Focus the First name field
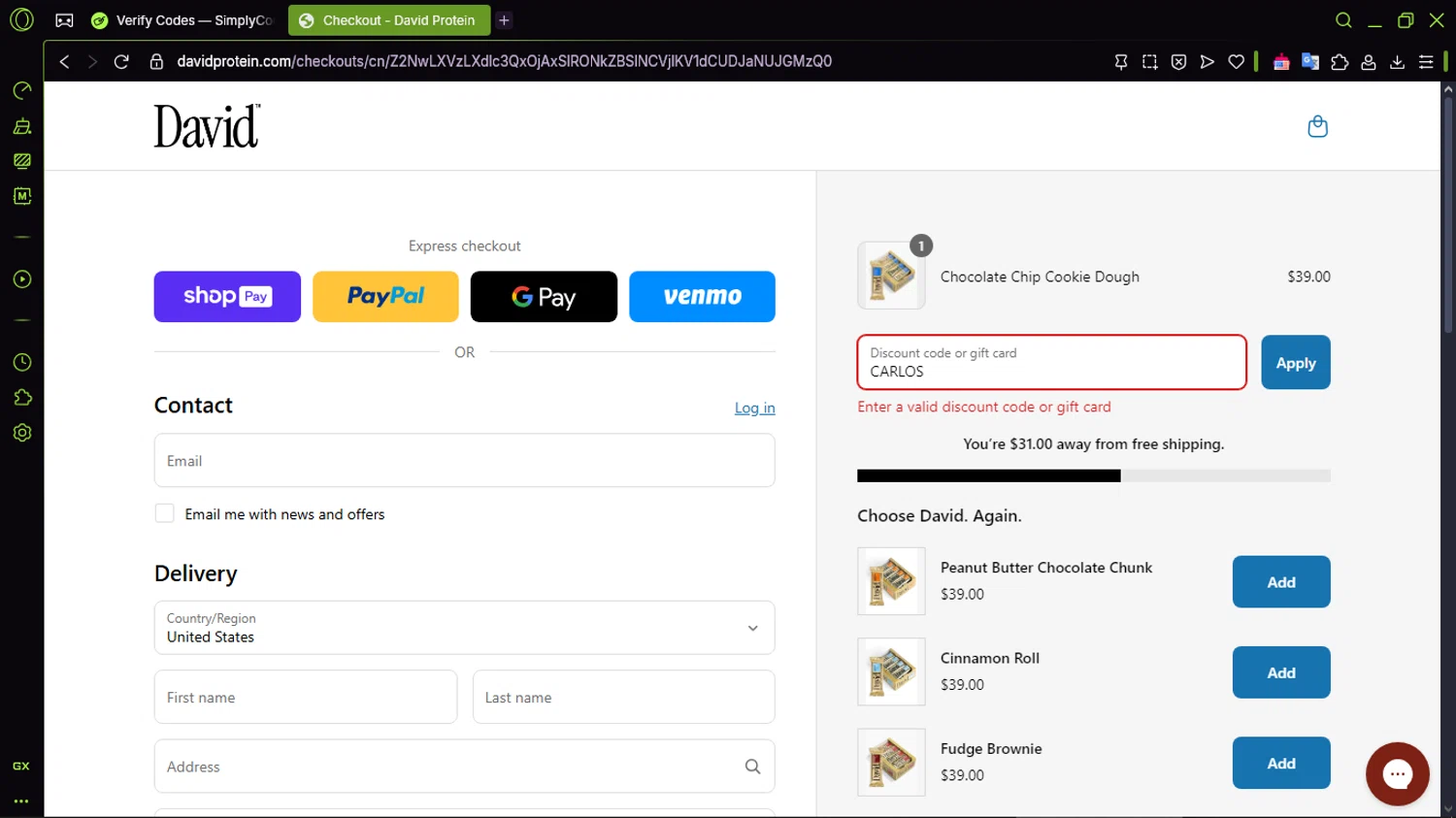1456x818 pixels. click(x=306, y=697)
